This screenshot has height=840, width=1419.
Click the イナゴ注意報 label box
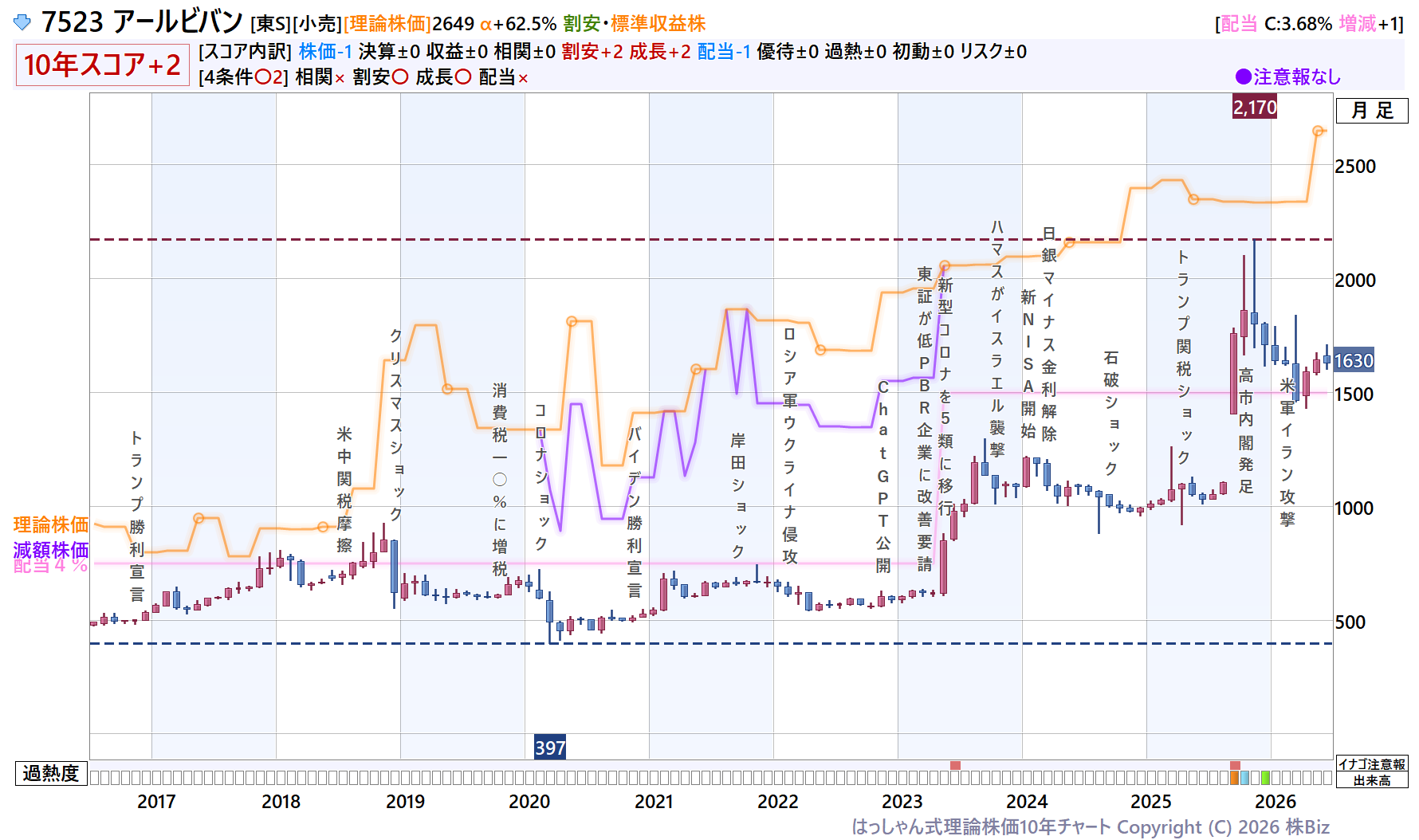[1372, 763]
